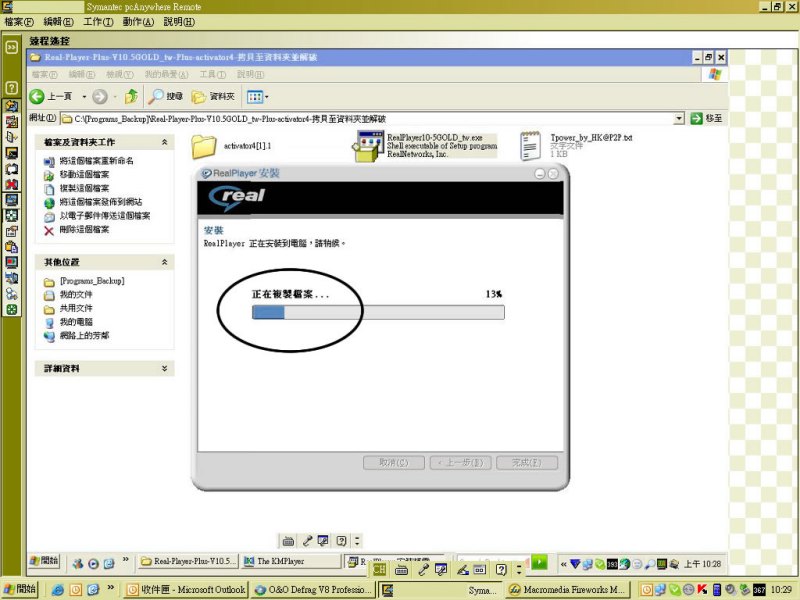This screenshot has width=800, height=600.
Task: Open the local taskbar 開始 Start button
Action: click(19, 589)
